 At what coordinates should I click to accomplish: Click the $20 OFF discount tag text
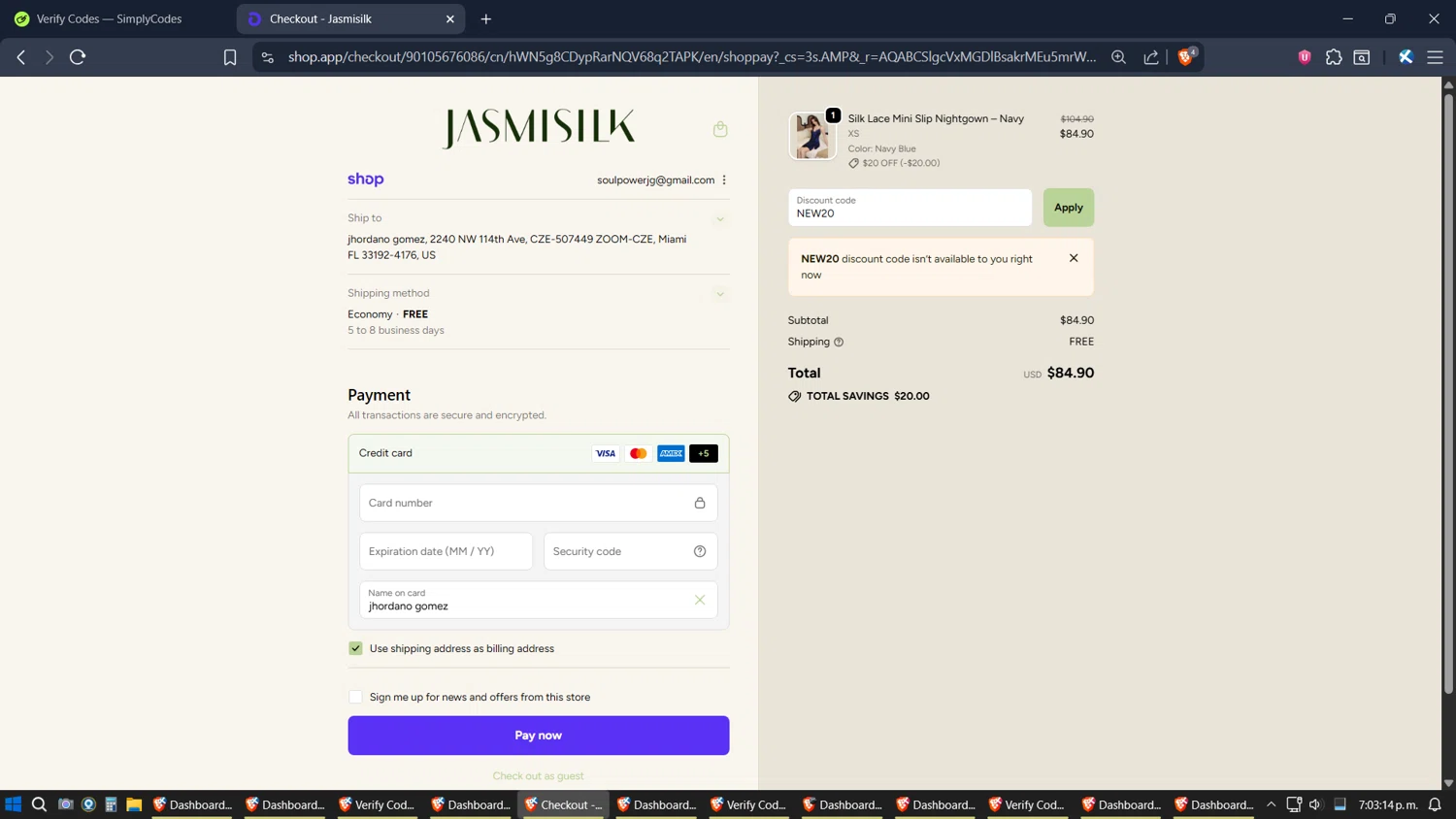click(901, 163)
